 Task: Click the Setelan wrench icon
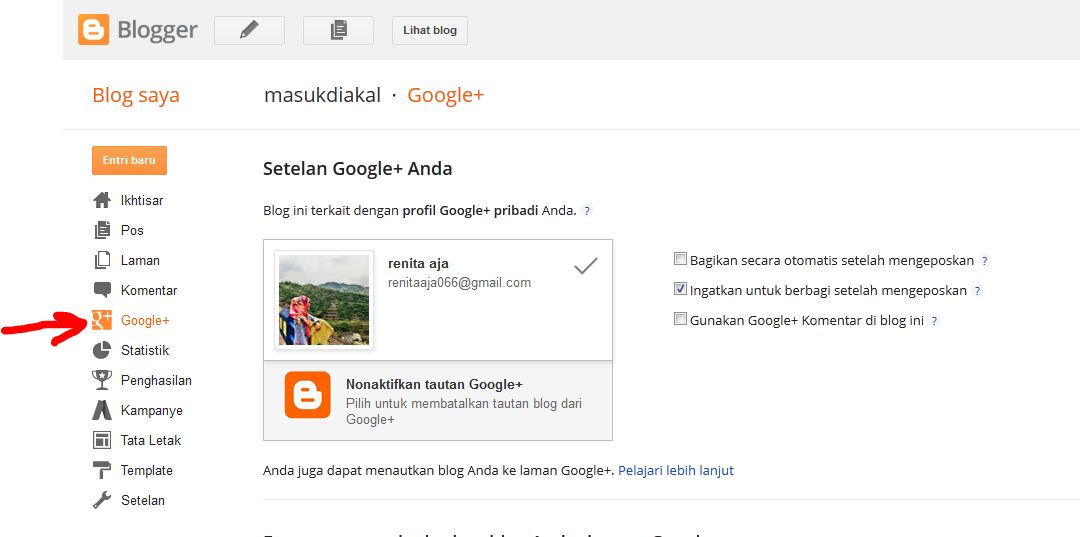pos(102,501)
